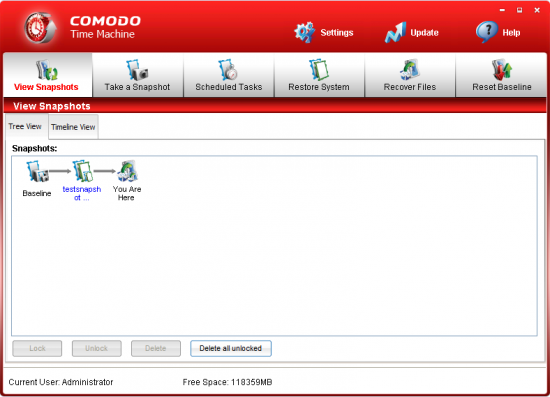Image resolution: width=550 pixels, height=397 pixels.
Task: Click the Take a Snapshot camera icon
Action: pyautogui.click(x=137, y=70)
